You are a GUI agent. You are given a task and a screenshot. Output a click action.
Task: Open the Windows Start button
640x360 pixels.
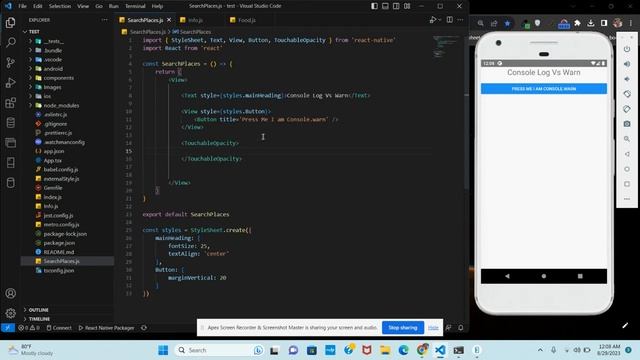coord(163,350)
